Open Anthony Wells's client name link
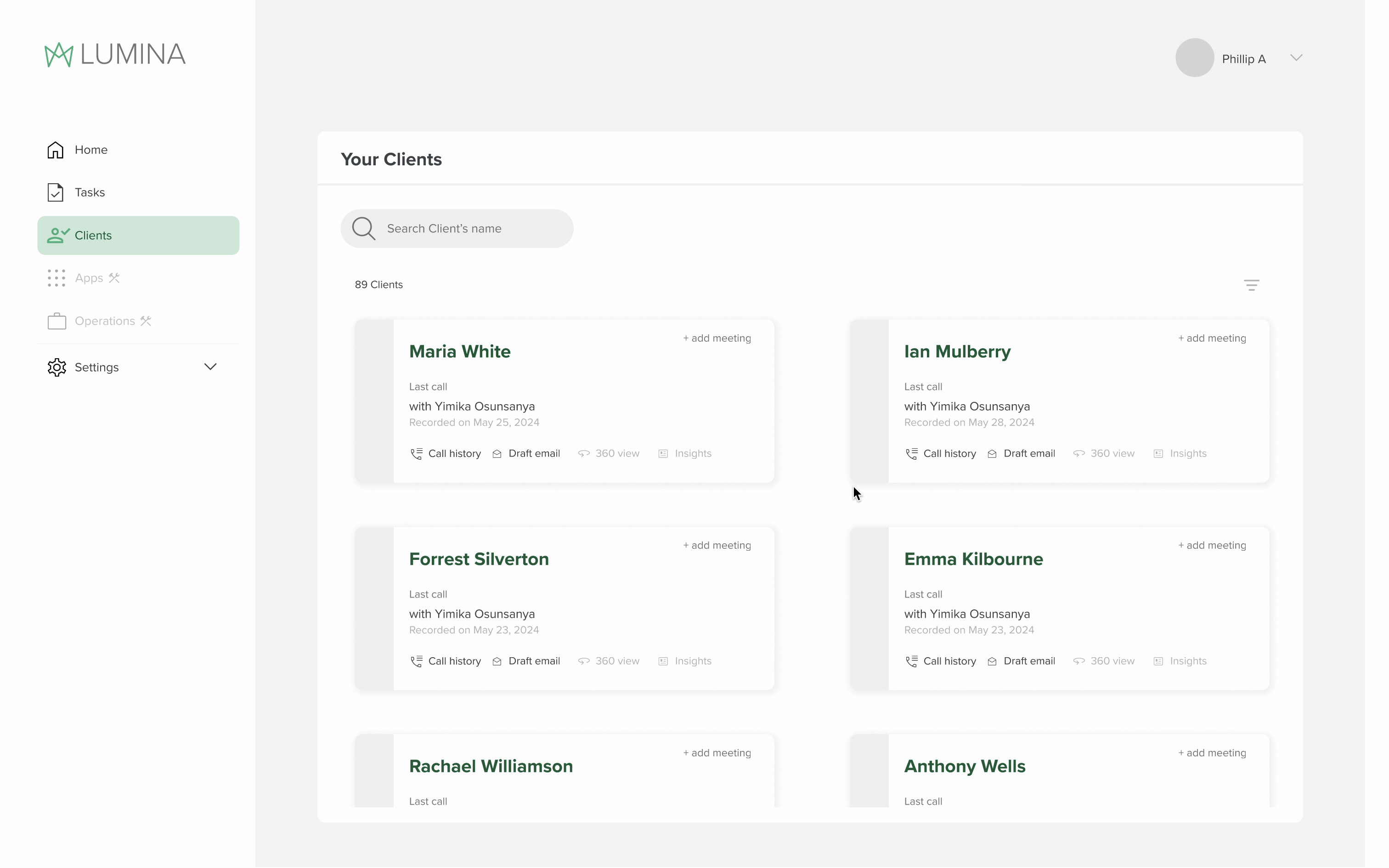 coord(965,767)
